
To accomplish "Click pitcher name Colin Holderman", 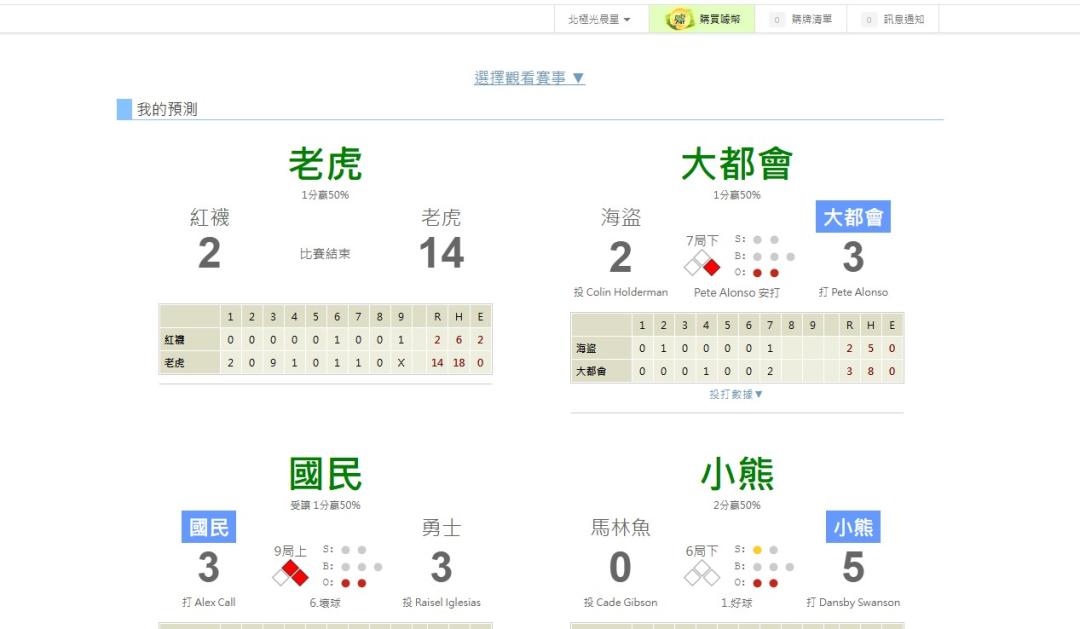I will tap(627, 292).
